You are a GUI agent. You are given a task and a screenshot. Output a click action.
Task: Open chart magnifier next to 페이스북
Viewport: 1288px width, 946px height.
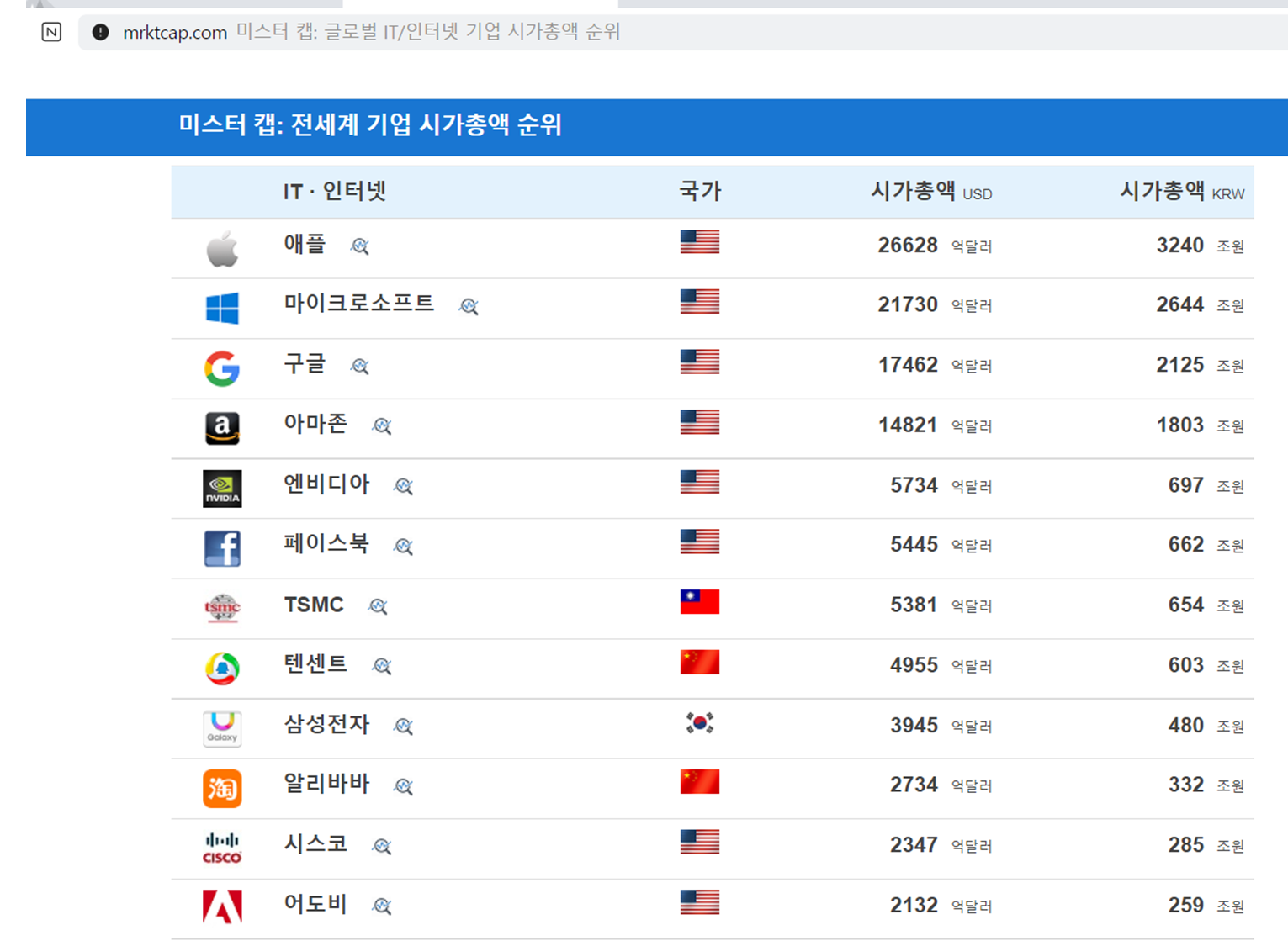[403, 547]
